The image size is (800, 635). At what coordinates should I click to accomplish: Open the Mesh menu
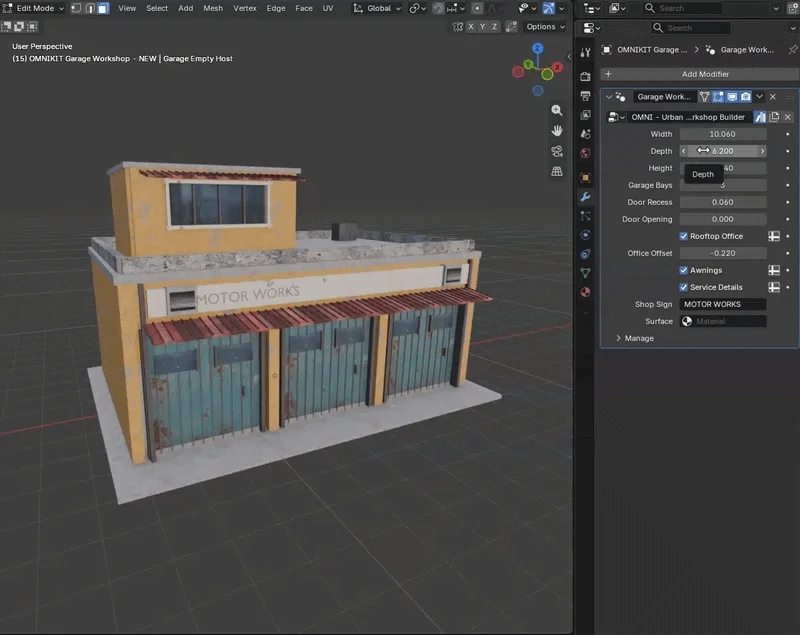(213, 8)
